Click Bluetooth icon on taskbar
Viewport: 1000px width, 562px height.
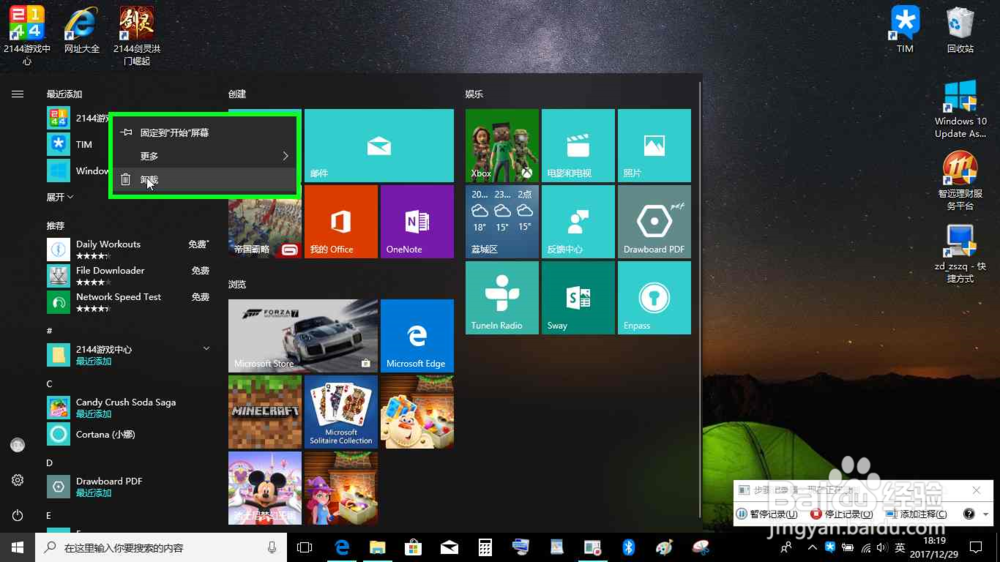tap(628, 547)
